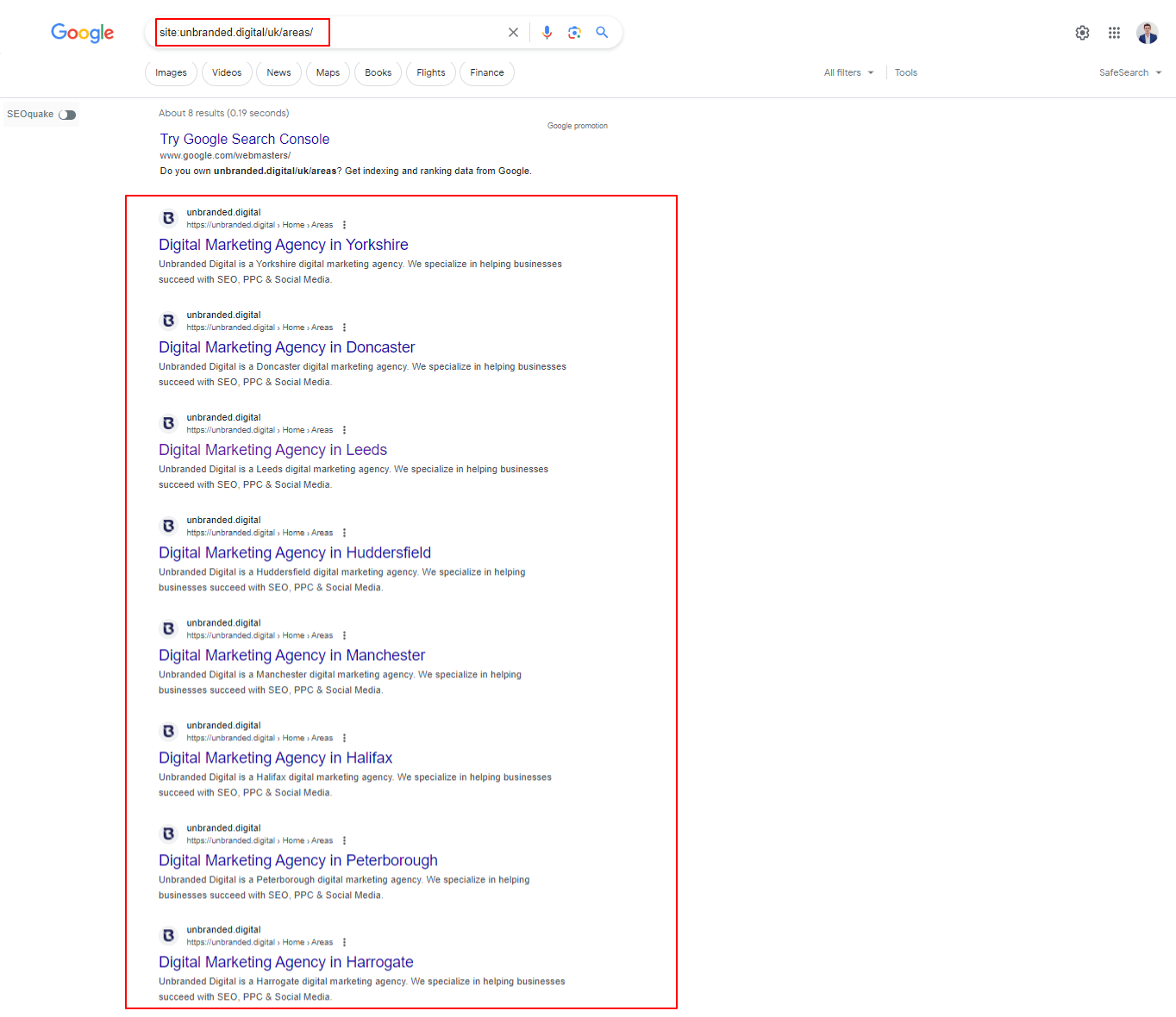1176x1017 pixels.
Task: Open the Google account profile picture
Action: click(1147, 33)
